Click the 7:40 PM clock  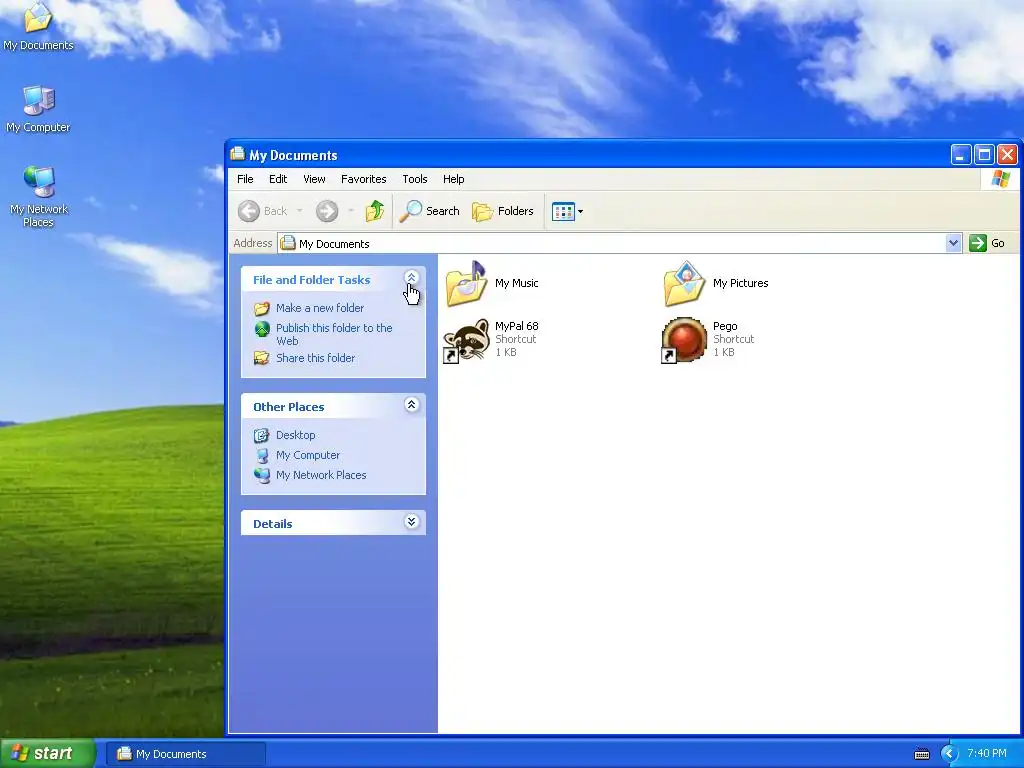point(987,754)
